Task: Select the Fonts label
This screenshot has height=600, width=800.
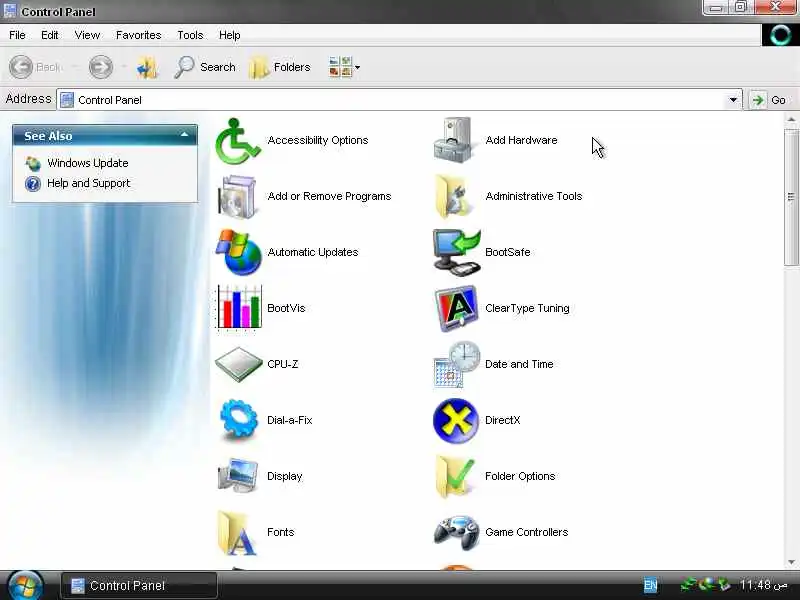Action: pyautogui.click(x=281, y=532)
